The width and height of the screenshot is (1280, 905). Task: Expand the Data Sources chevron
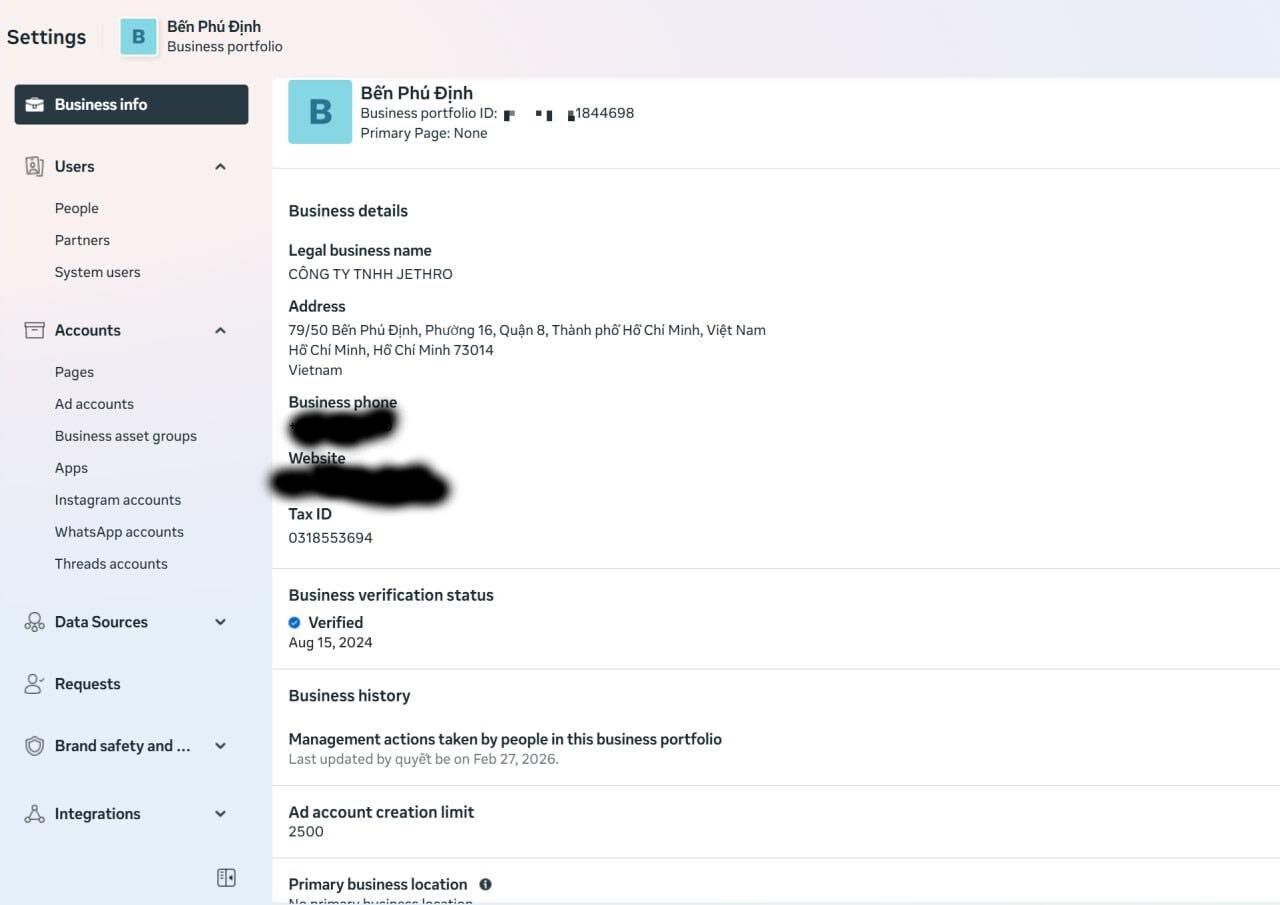click(x=221, y=622)
